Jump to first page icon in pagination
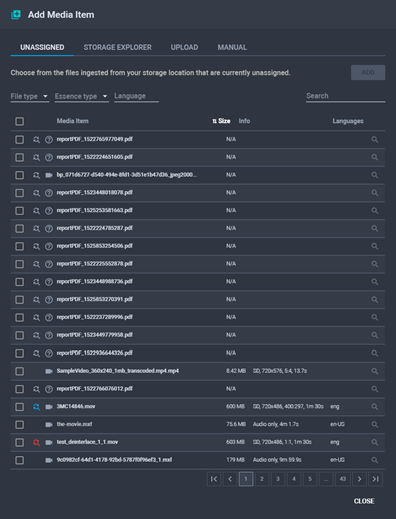 click(214, 479)
